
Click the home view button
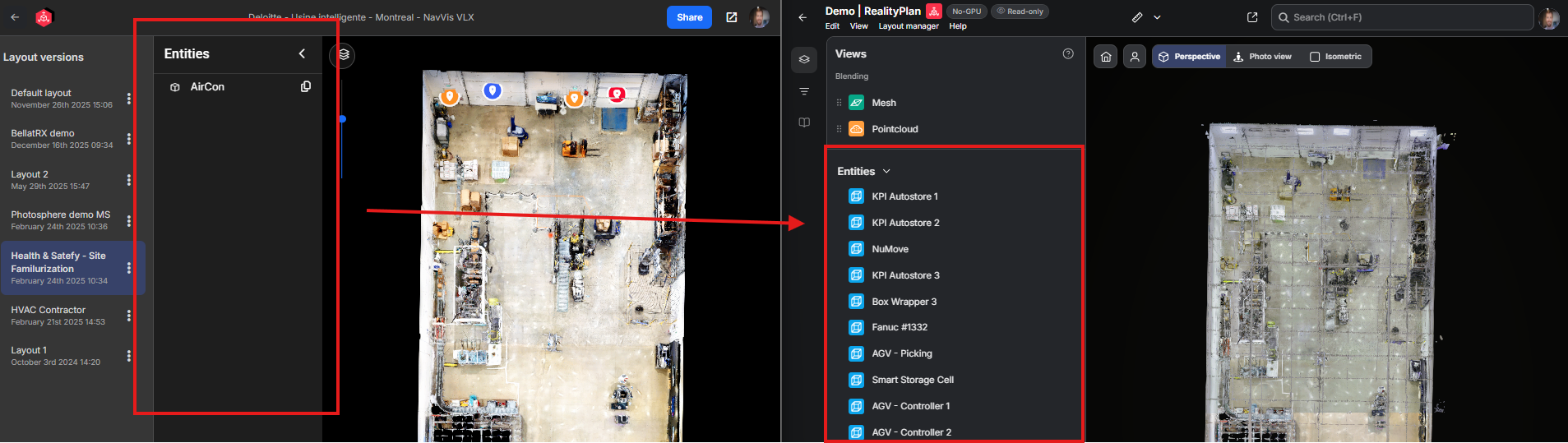click(x=1106, y=57)
